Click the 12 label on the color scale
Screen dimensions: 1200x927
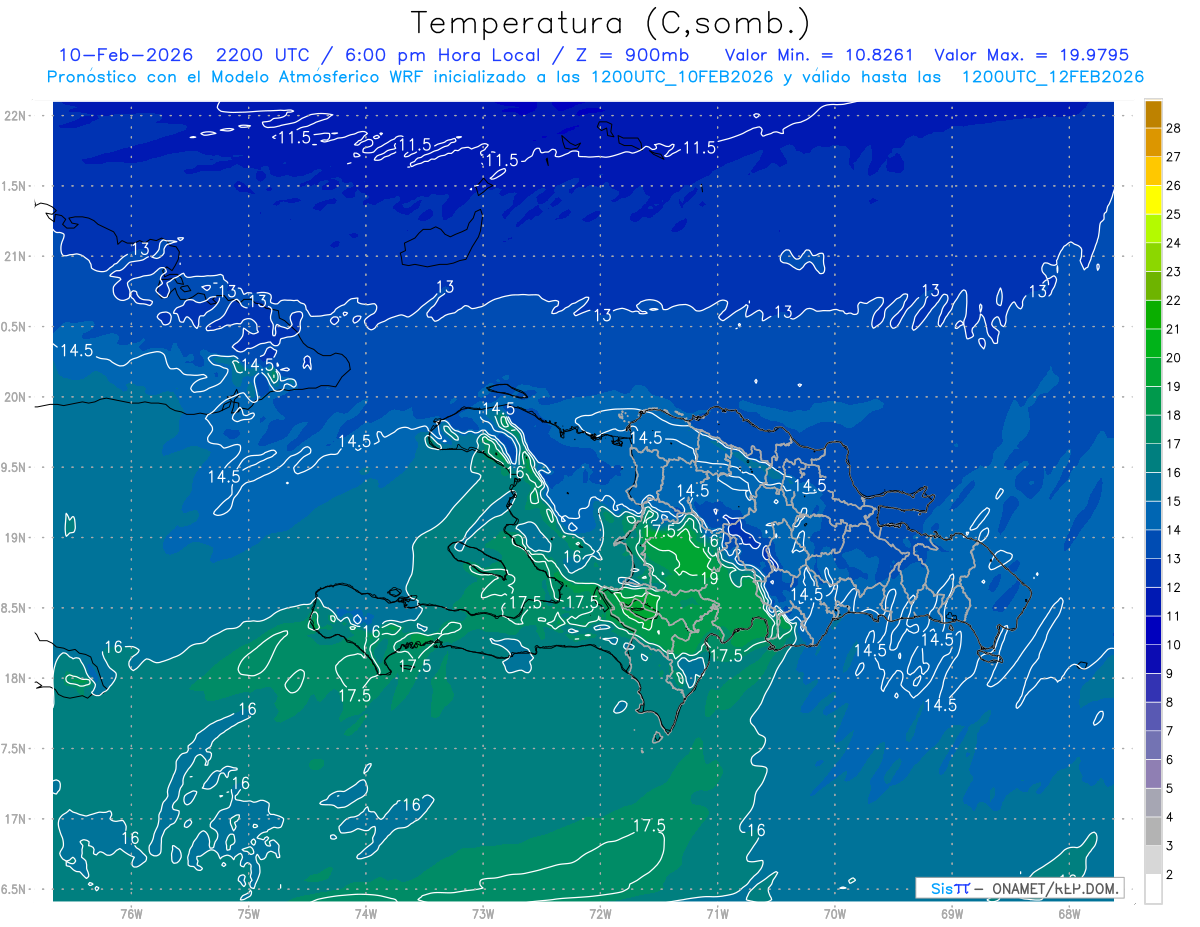click(1173, 587)
